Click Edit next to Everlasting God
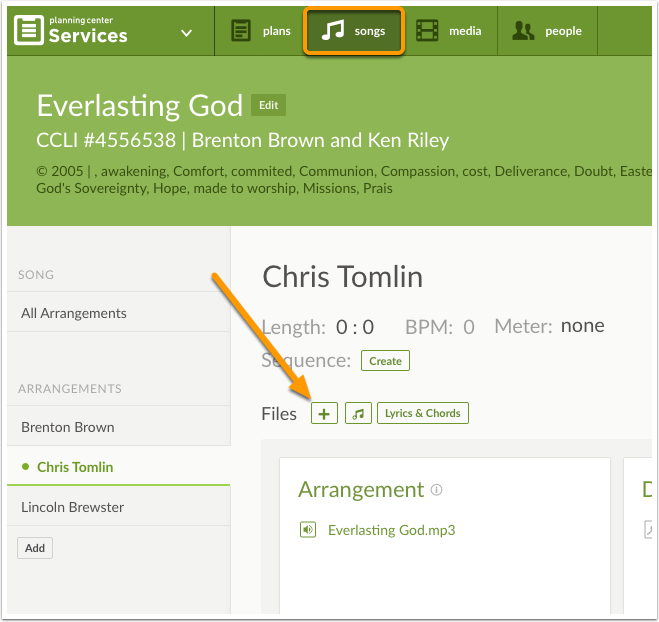The image size is (659, 622). click(x=268, y=105)
